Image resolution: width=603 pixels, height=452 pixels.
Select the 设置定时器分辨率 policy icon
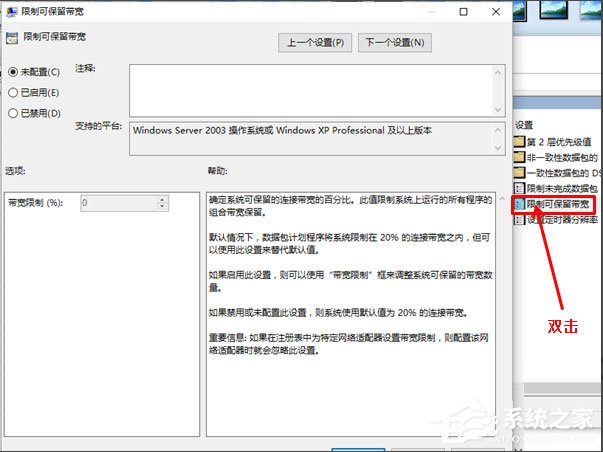(x=518, y=219)
